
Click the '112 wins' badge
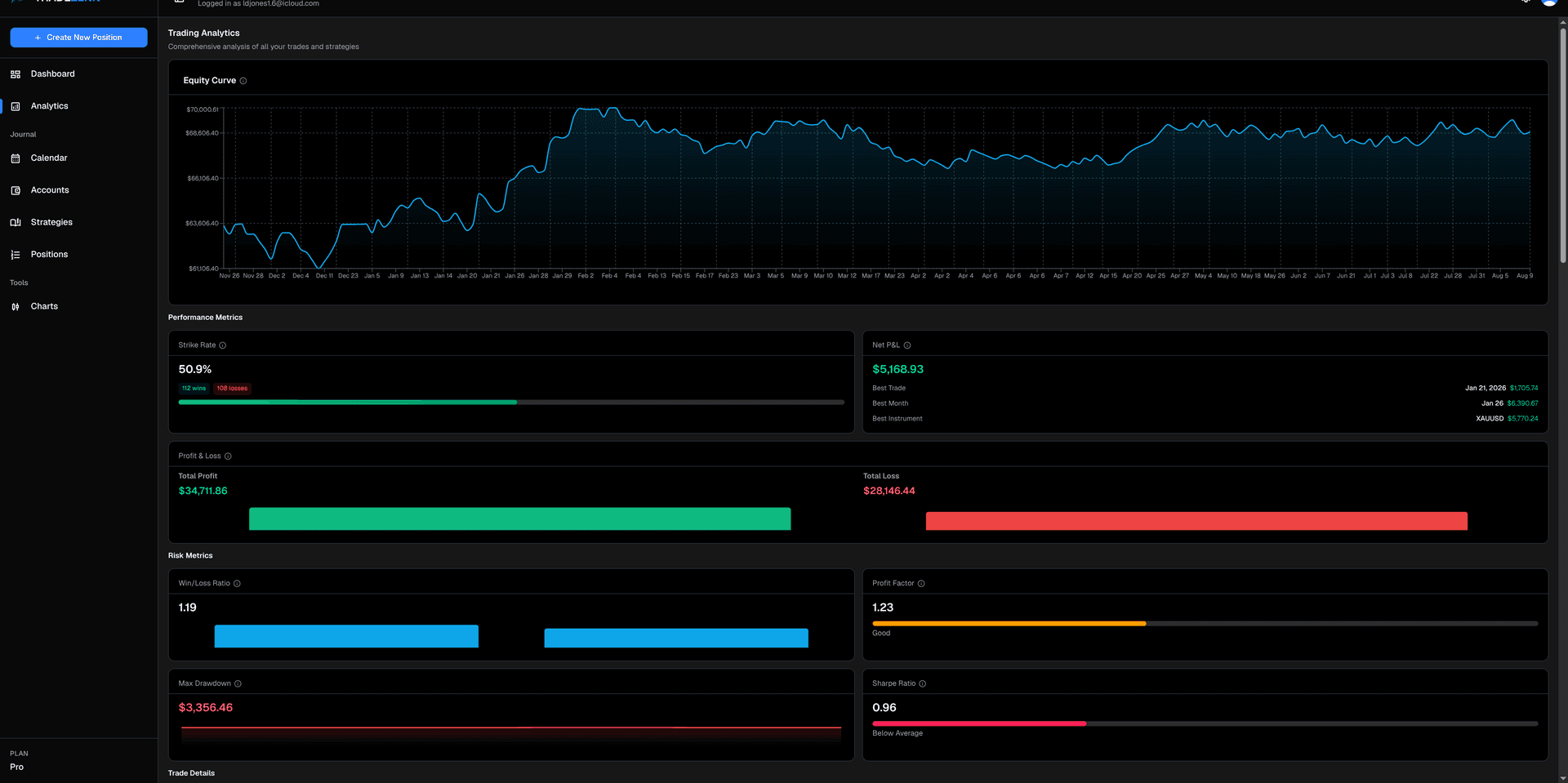194,389
